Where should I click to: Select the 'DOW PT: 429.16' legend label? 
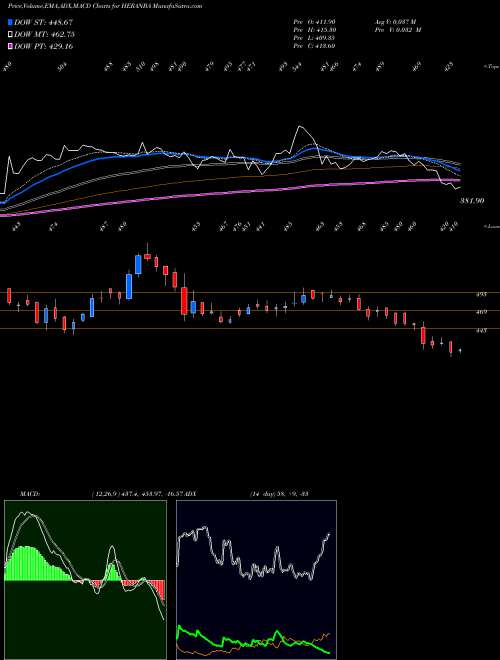click(43, 46)
